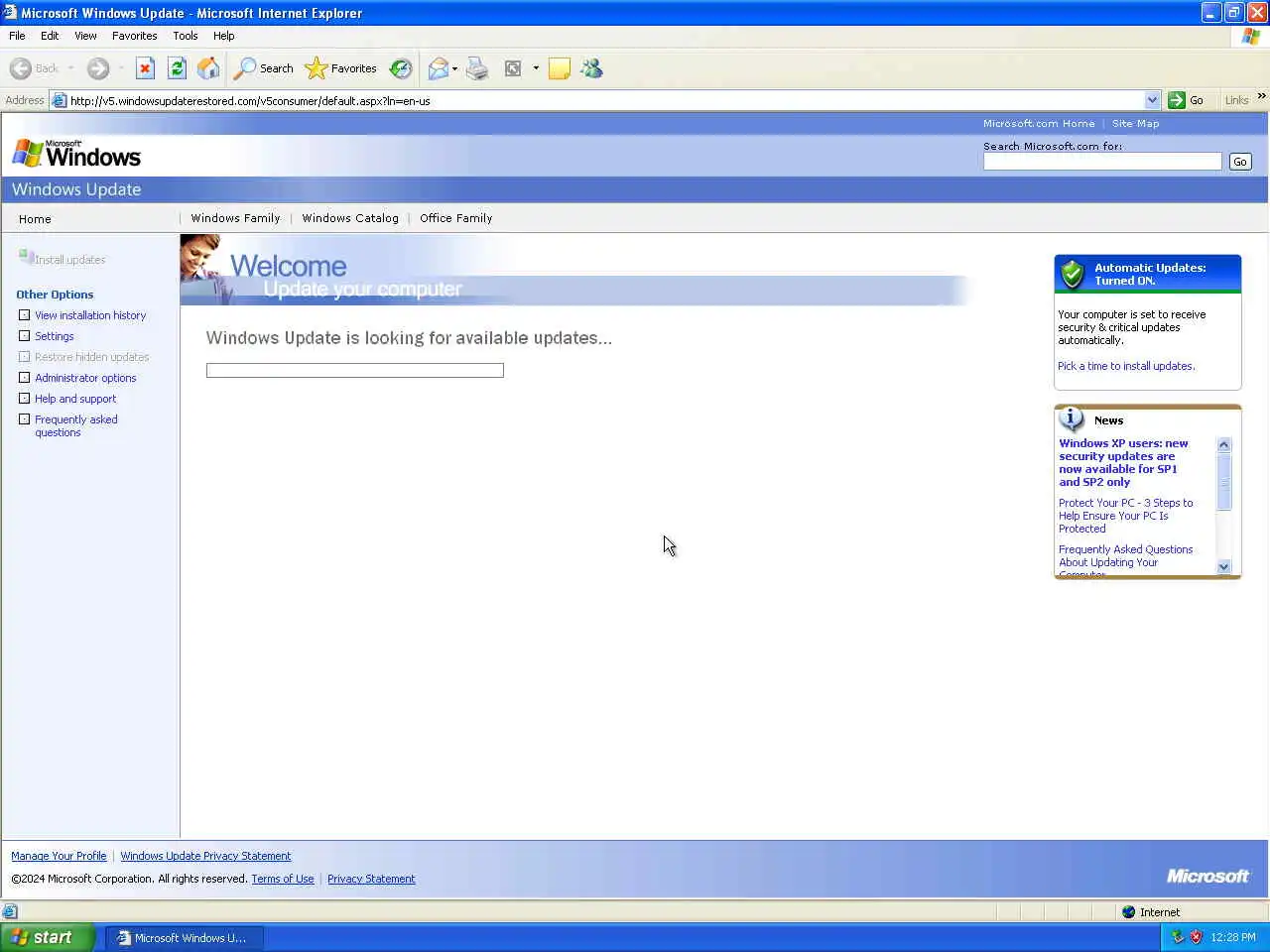Open the Messenger people icon
Screen dimensions: 1270x952
click(x=592, y=68)
